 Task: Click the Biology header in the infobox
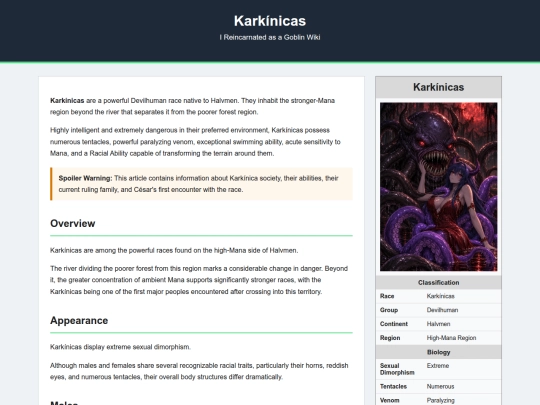click(438, 352)
